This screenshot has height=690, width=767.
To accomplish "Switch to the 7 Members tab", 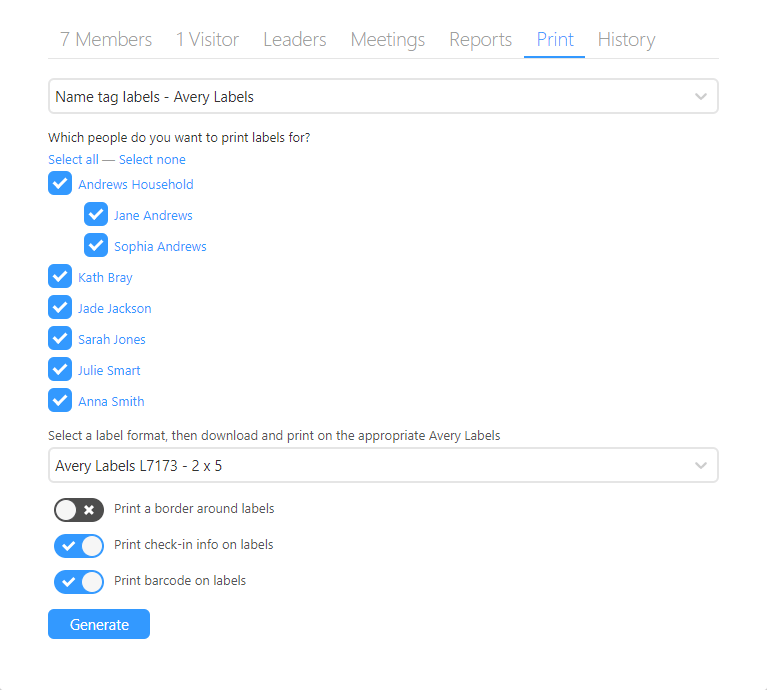I will click(x=106, y=40).
